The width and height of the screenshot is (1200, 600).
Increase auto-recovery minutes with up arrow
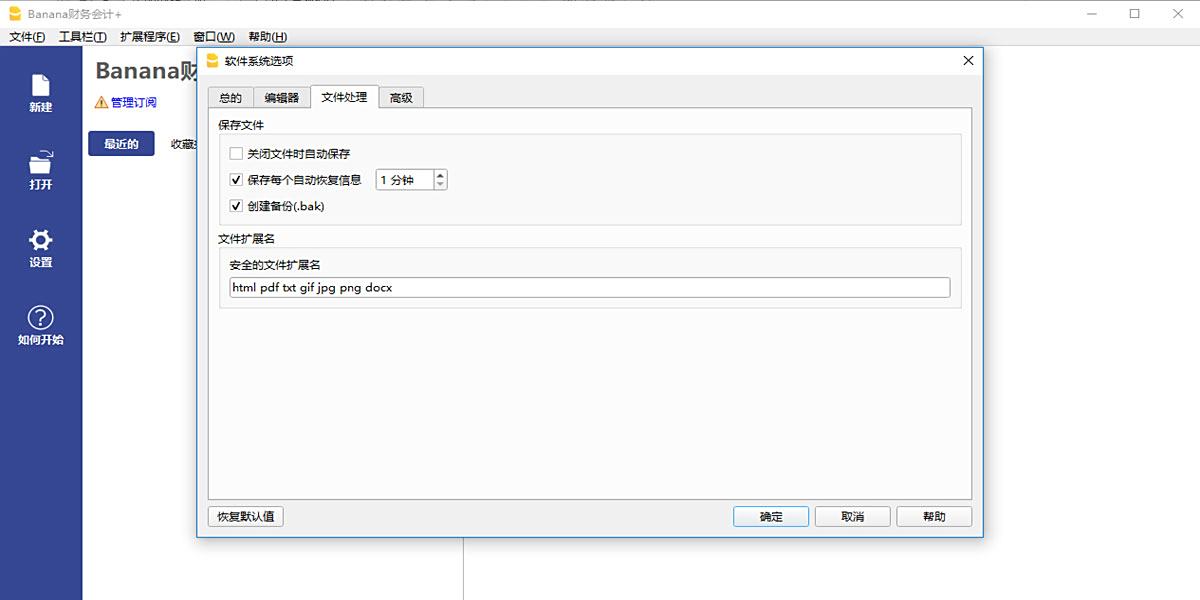pos(441,175)
